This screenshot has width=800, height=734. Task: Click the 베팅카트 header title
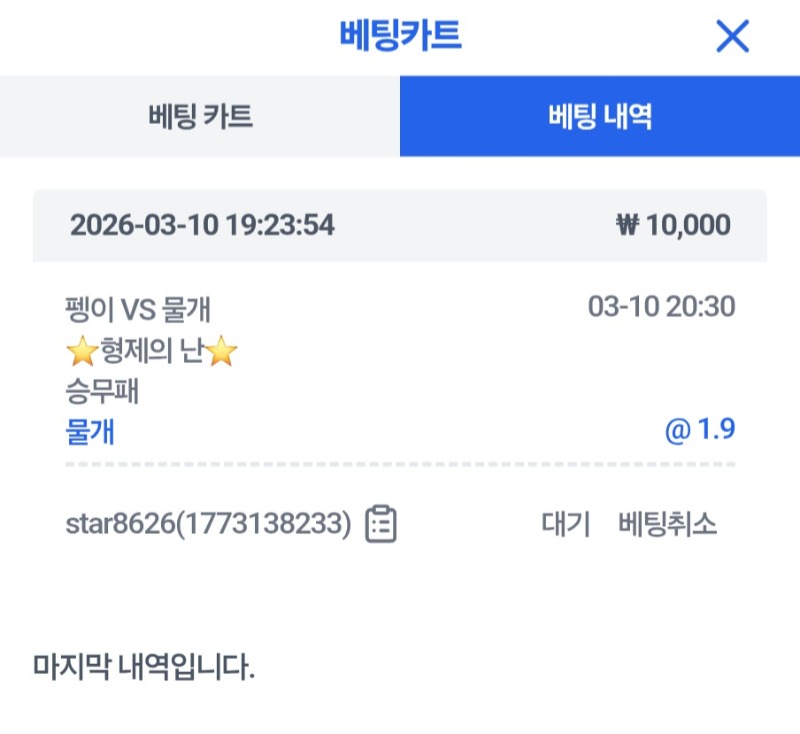tap(400, 36)
